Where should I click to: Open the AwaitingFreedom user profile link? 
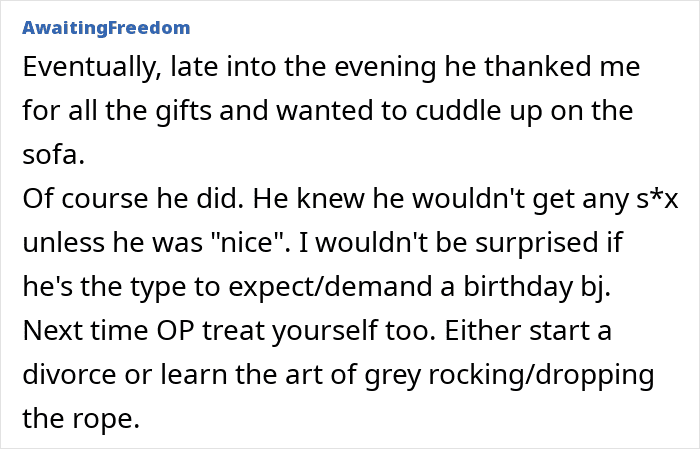(x=105, y=27)
